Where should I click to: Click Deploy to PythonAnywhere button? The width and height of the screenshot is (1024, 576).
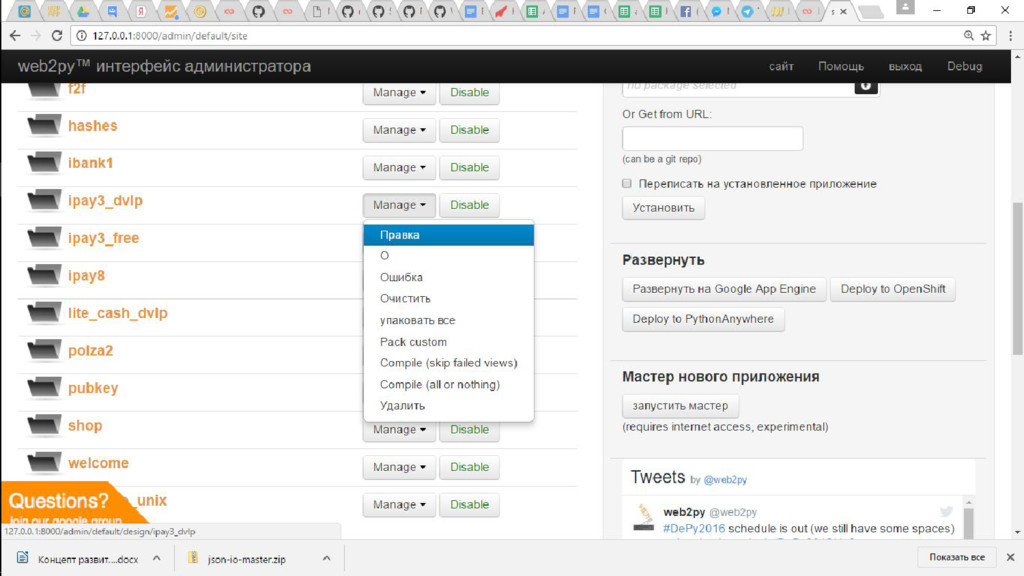point(703,319)
